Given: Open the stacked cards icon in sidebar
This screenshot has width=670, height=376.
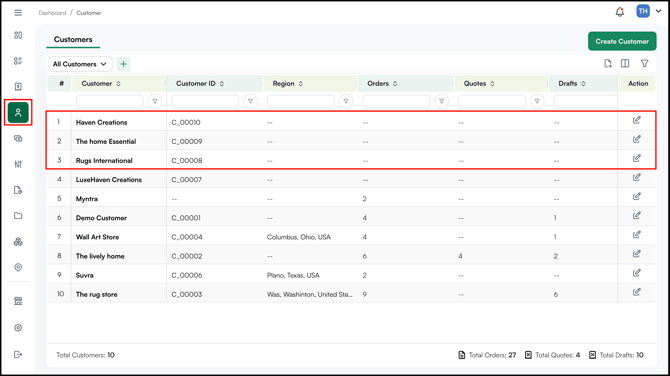Looking at the screenshot, I should coord(18,138).
